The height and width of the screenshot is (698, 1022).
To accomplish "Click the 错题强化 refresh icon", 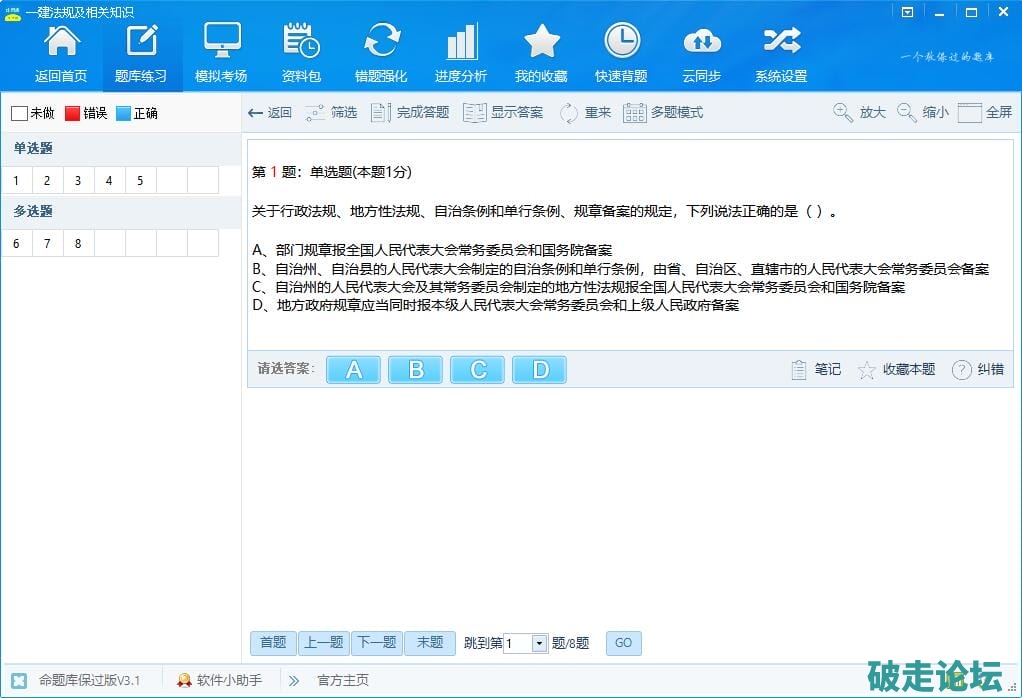I will point(381,43).
